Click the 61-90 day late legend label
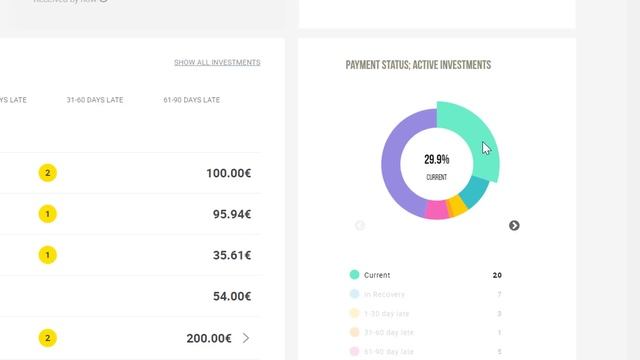Image resolution: width=640 pixels, height=360 pixels. click(389, 351)
